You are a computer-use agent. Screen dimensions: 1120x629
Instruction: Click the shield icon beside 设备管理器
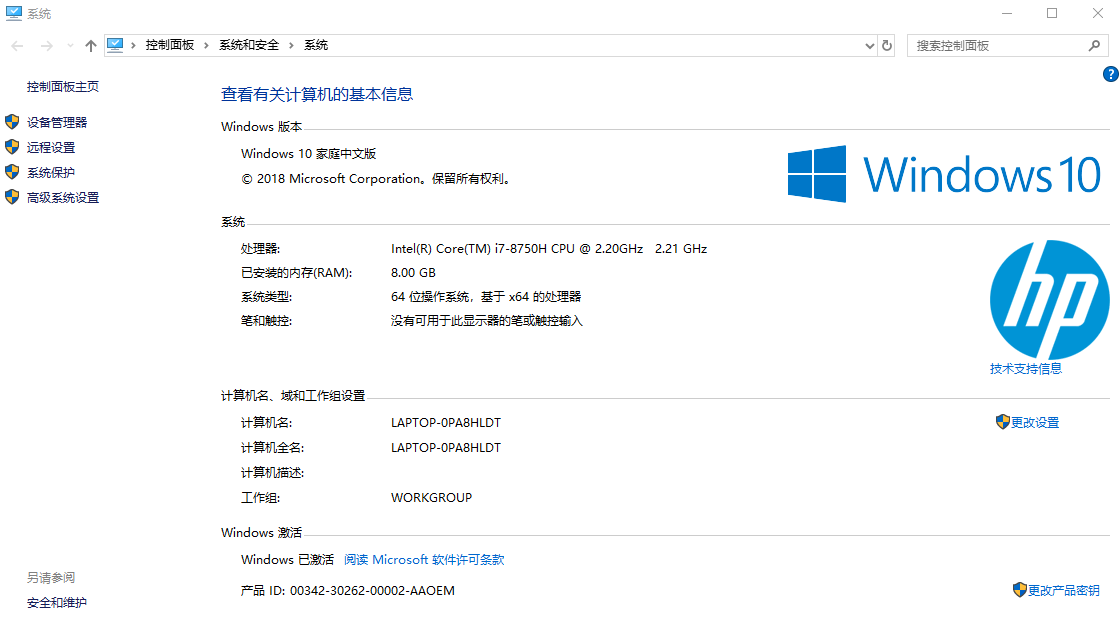[x=12, y=122]
